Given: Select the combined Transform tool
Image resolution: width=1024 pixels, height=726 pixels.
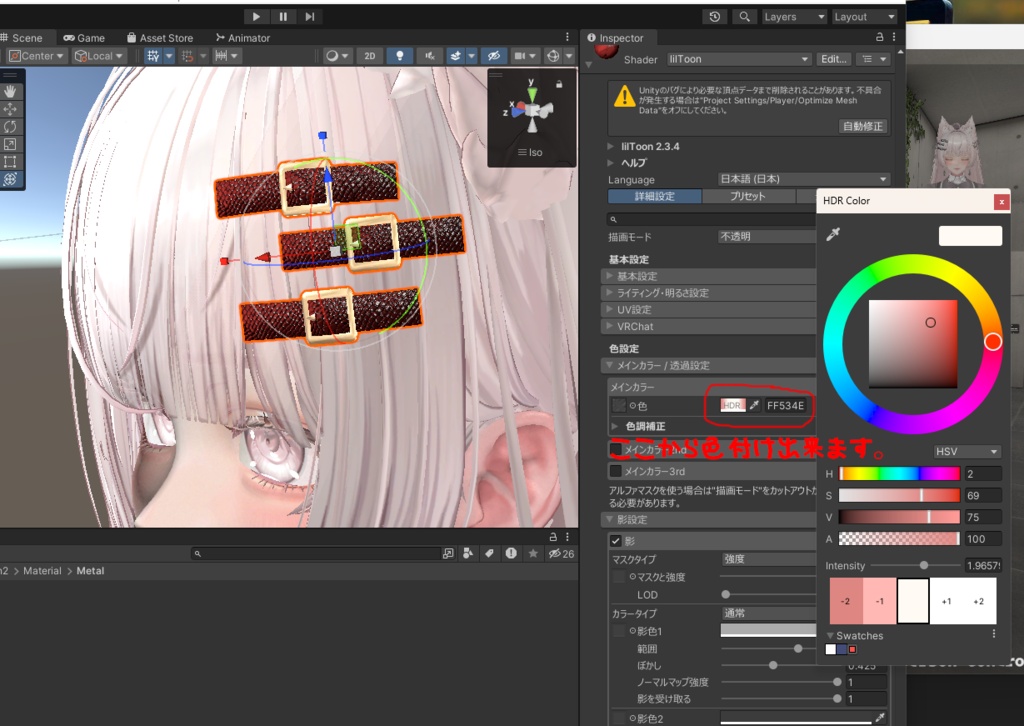Looking at the screenshot, I should pos(10,179).
